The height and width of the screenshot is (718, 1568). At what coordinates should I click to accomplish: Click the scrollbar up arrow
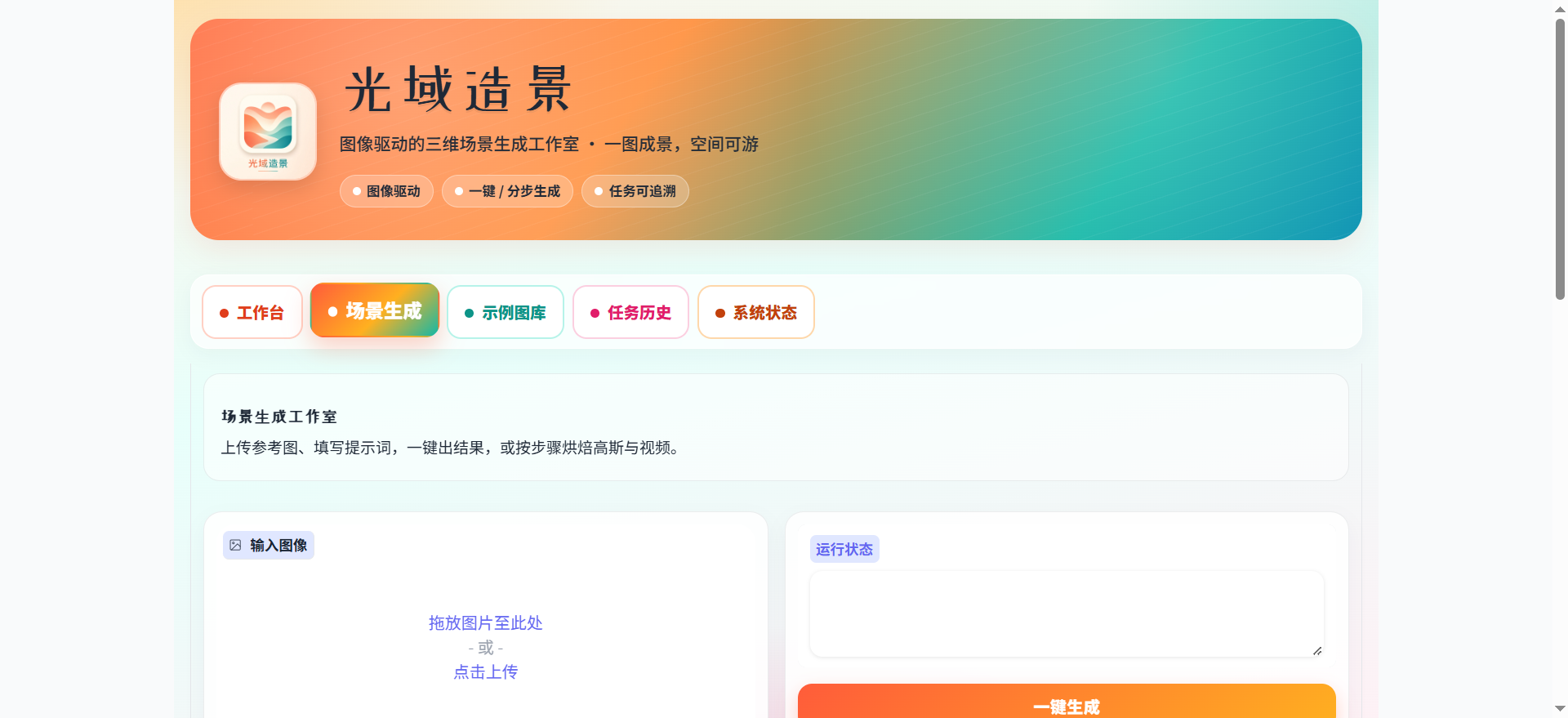[x=1560, y=9]
